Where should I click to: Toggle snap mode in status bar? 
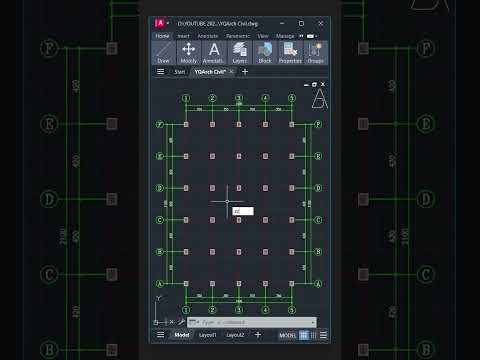(x=313, y=335)
